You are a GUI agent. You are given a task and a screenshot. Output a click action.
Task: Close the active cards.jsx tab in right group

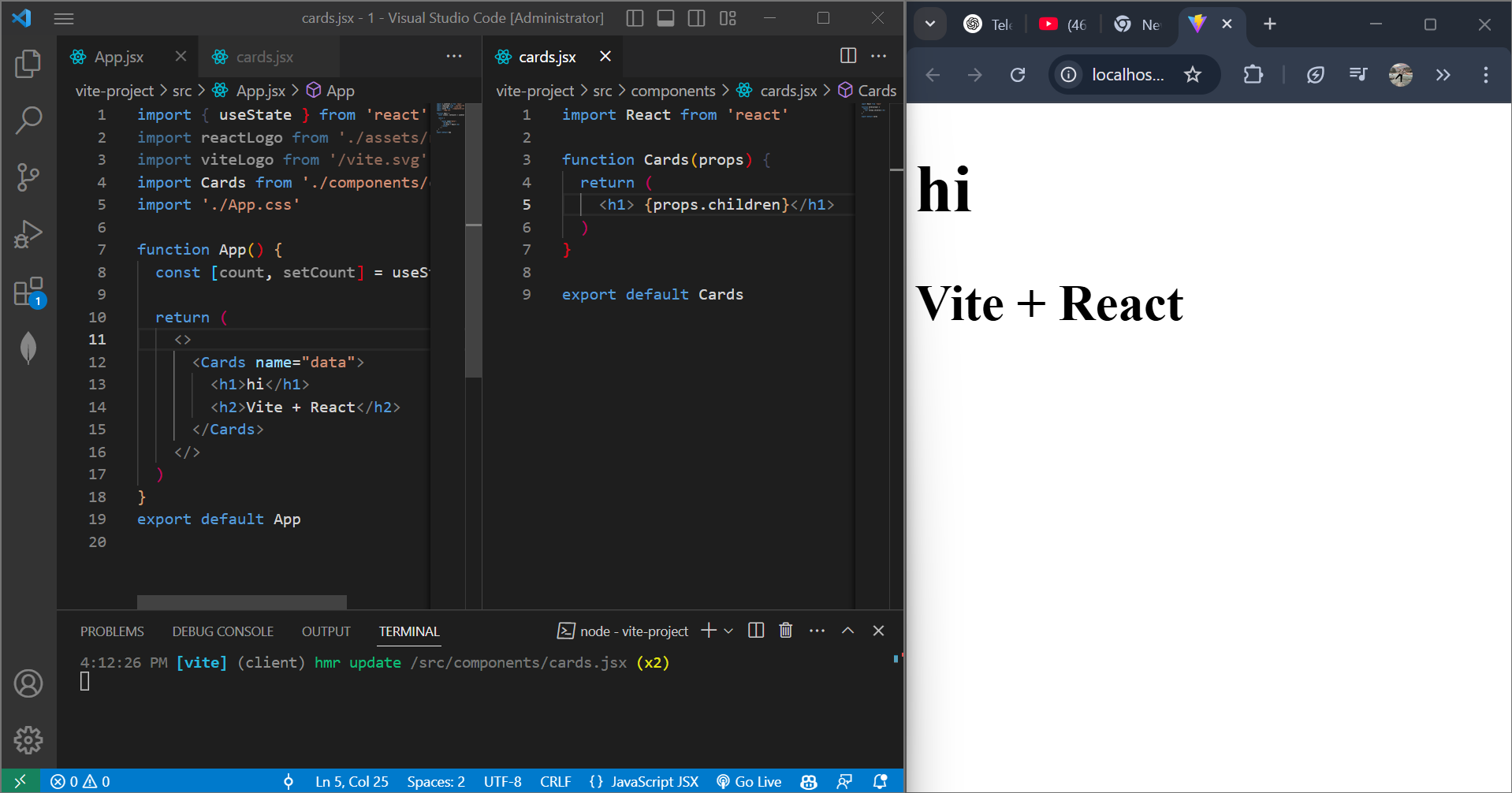pyautogui.click(x=605, y=56)
